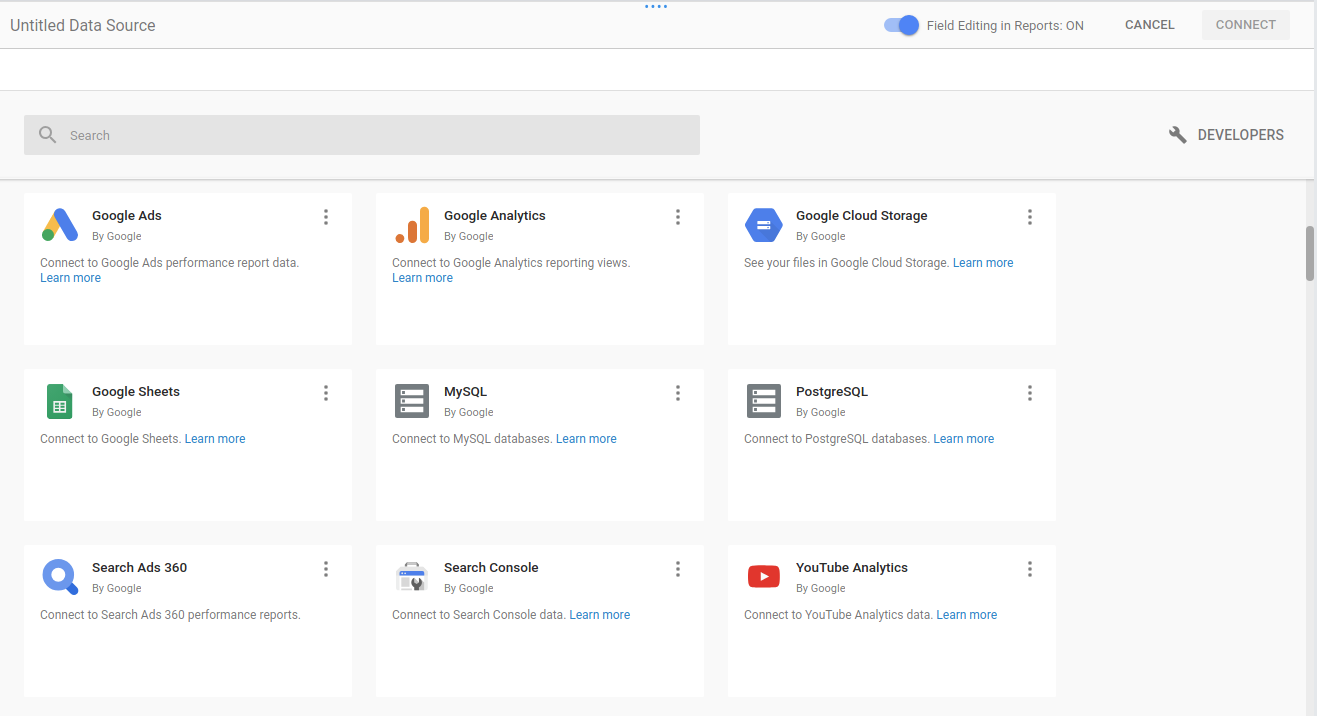Click the Search Console toolbox icon
This screenshot has height=716, width=1317.
click(x=412, y=576)
